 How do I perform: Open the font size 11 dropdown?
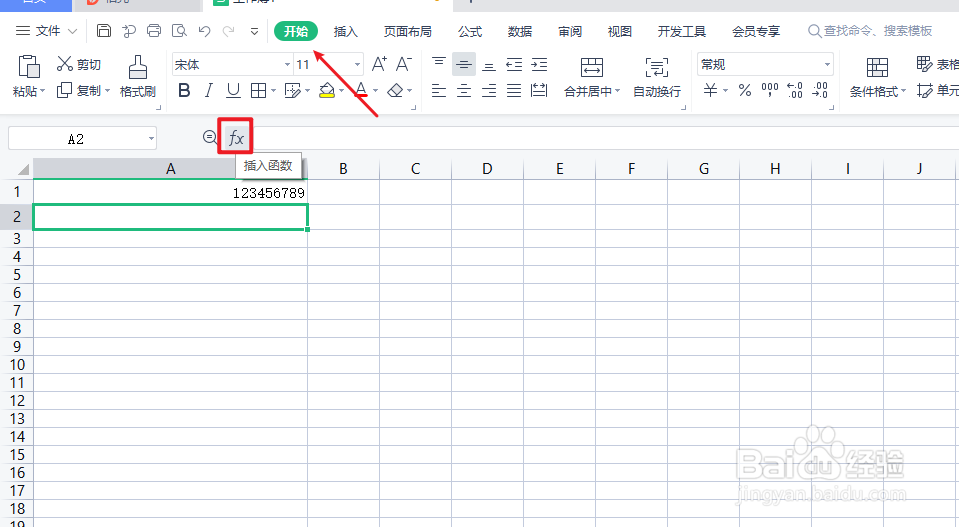tap(357, 64)
